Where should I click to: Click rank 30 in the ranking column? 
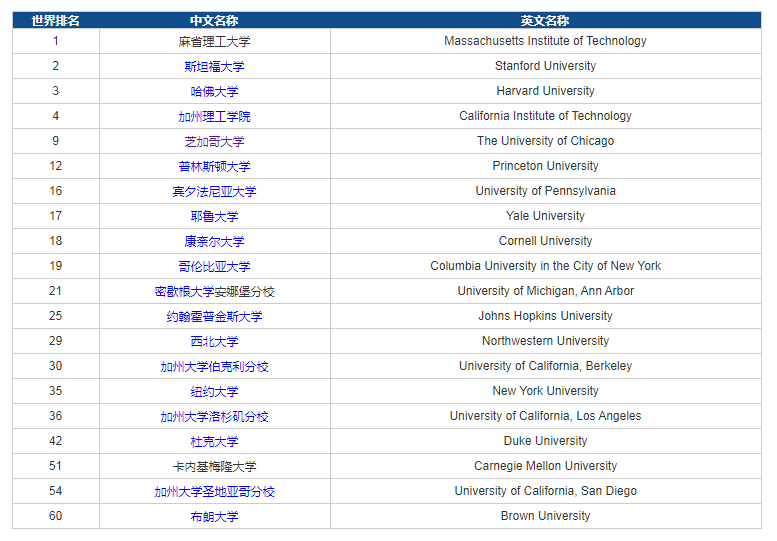coord(56,366)
